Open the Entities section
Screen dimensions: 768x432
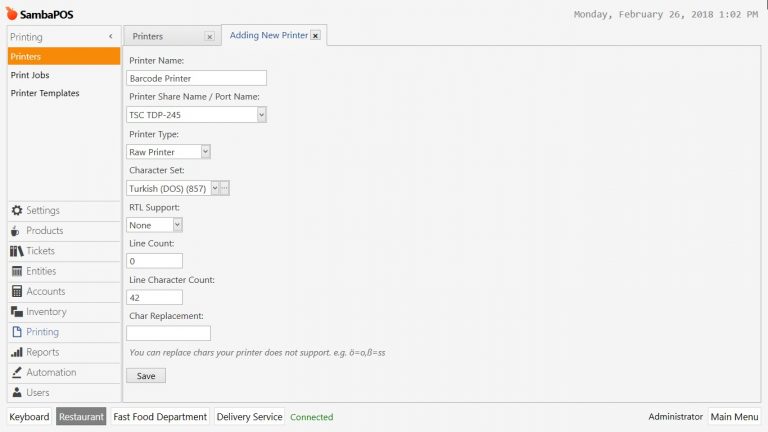click(x=64, y=271)
